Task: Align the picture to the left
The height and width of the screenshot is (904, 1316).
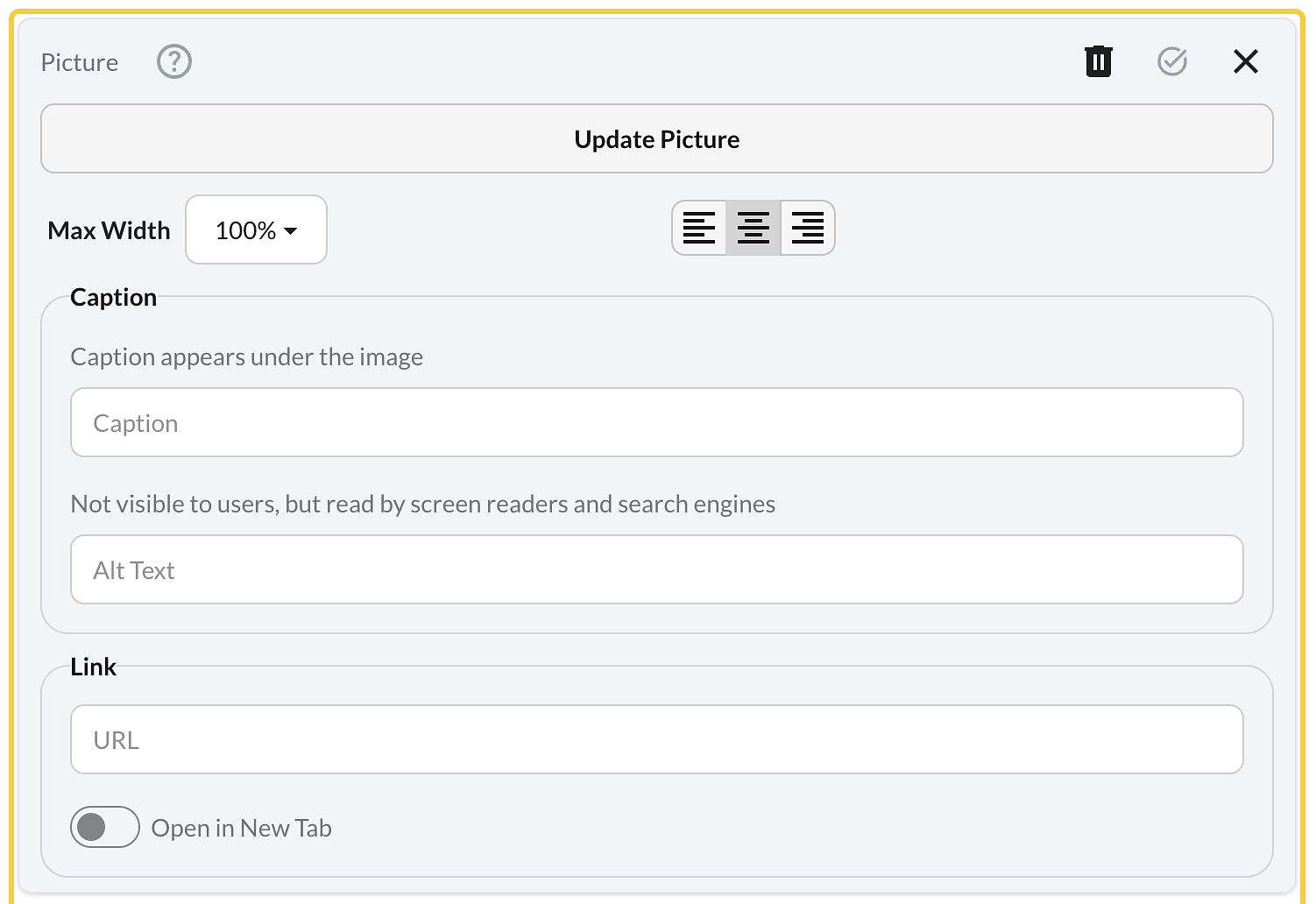Action: click(699, 229)
